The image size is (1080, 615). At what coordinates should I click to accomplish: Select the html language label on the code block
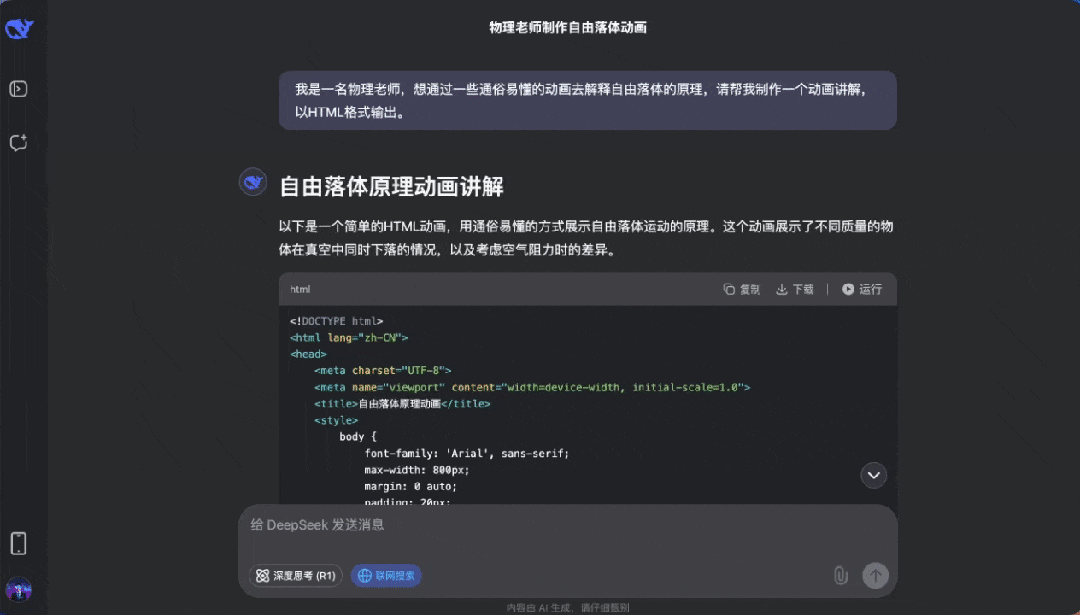[x=299, y=289]
